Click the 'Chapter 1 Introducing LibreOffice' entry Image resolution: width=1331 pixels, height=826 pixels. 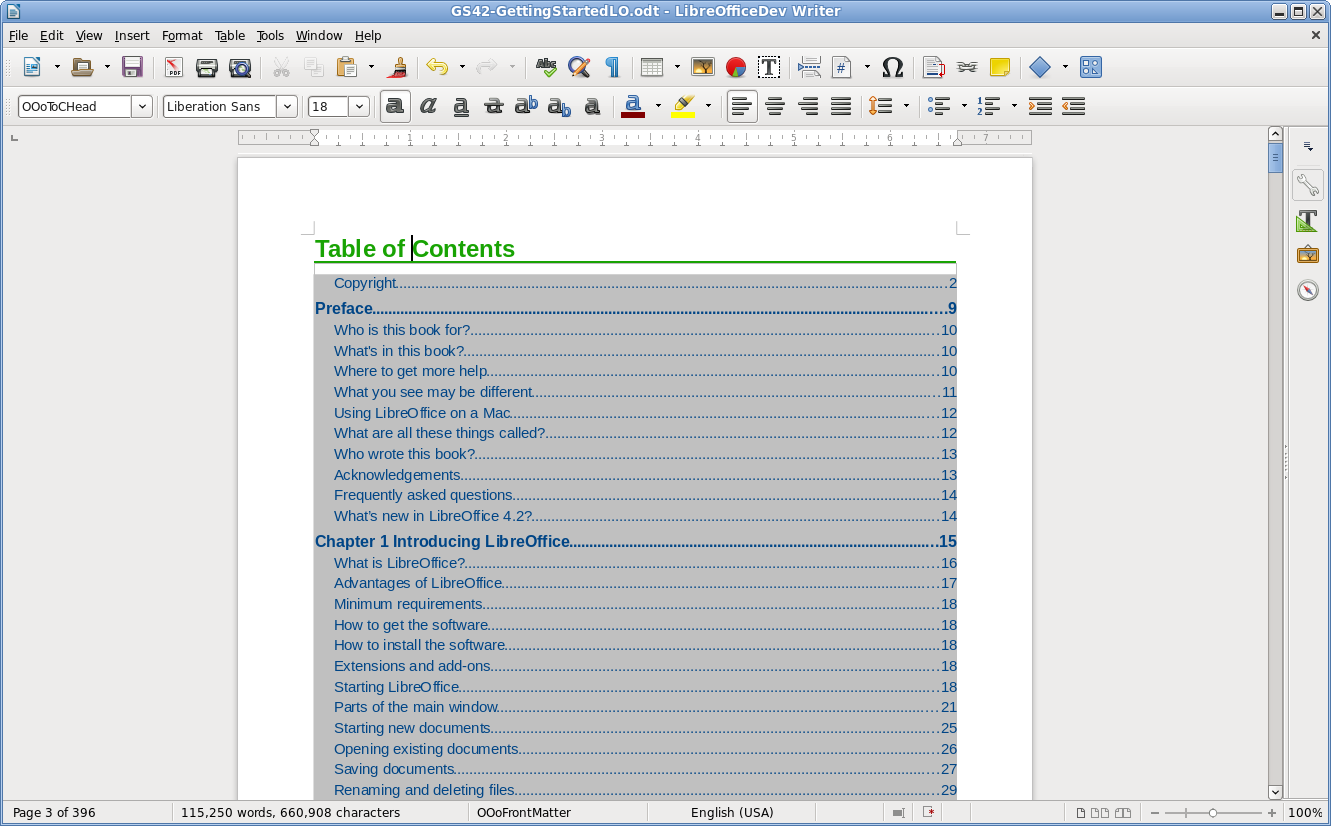coord(442,541)
